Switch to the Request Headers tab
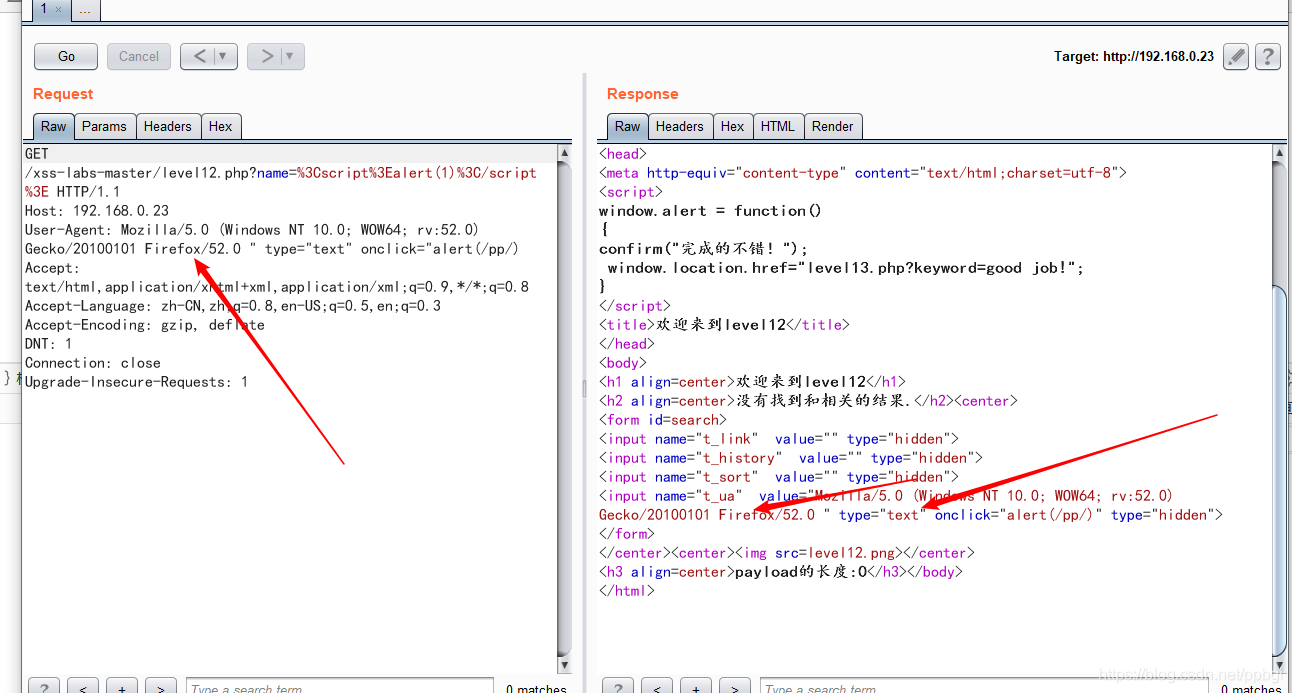 coord(167,126)
